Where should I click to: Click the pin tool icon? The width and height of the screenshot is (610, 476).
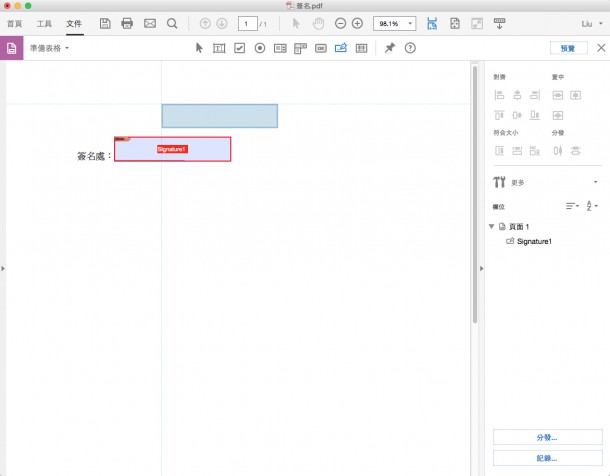[390, 48]
